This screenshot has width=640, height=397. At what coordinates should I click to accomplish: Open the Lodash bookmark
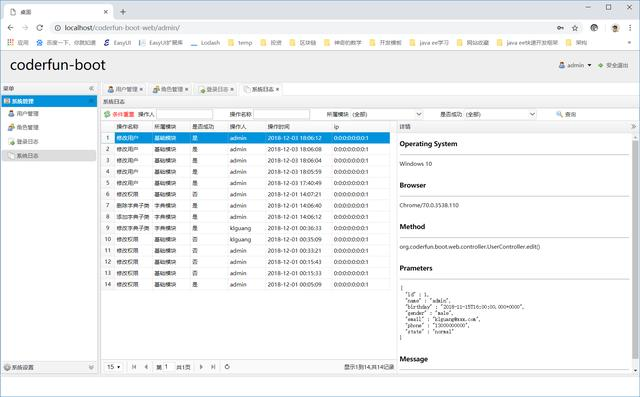tap(205, 42)
